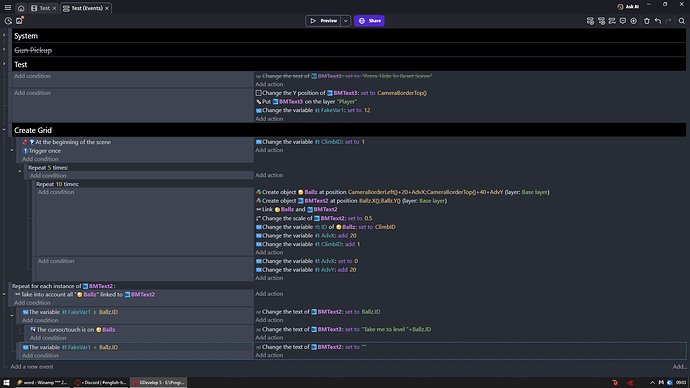
Task: Click the Preview button
Action: pos(323,21)
